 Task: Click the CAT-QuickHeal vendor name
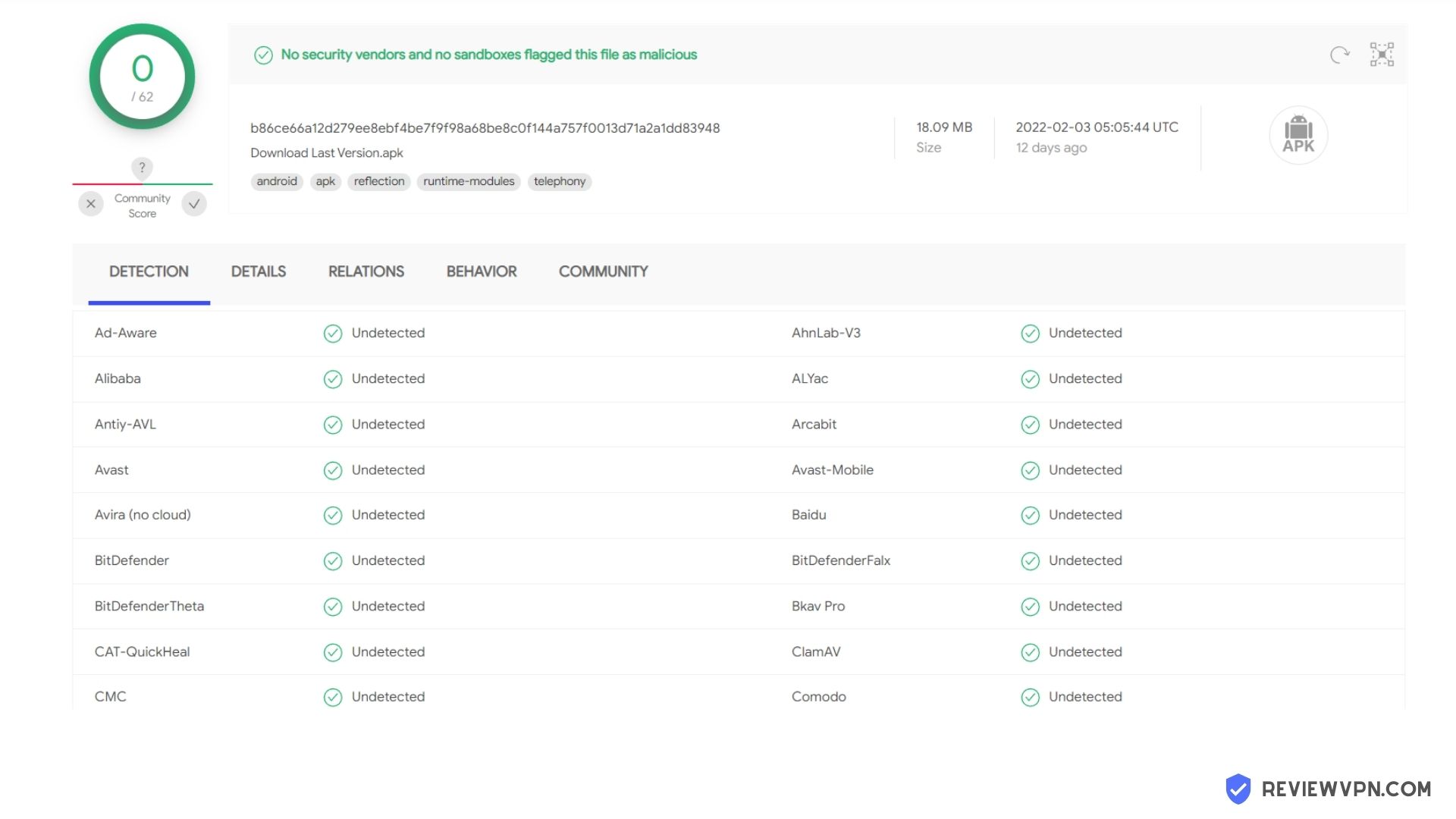(143, 651)
